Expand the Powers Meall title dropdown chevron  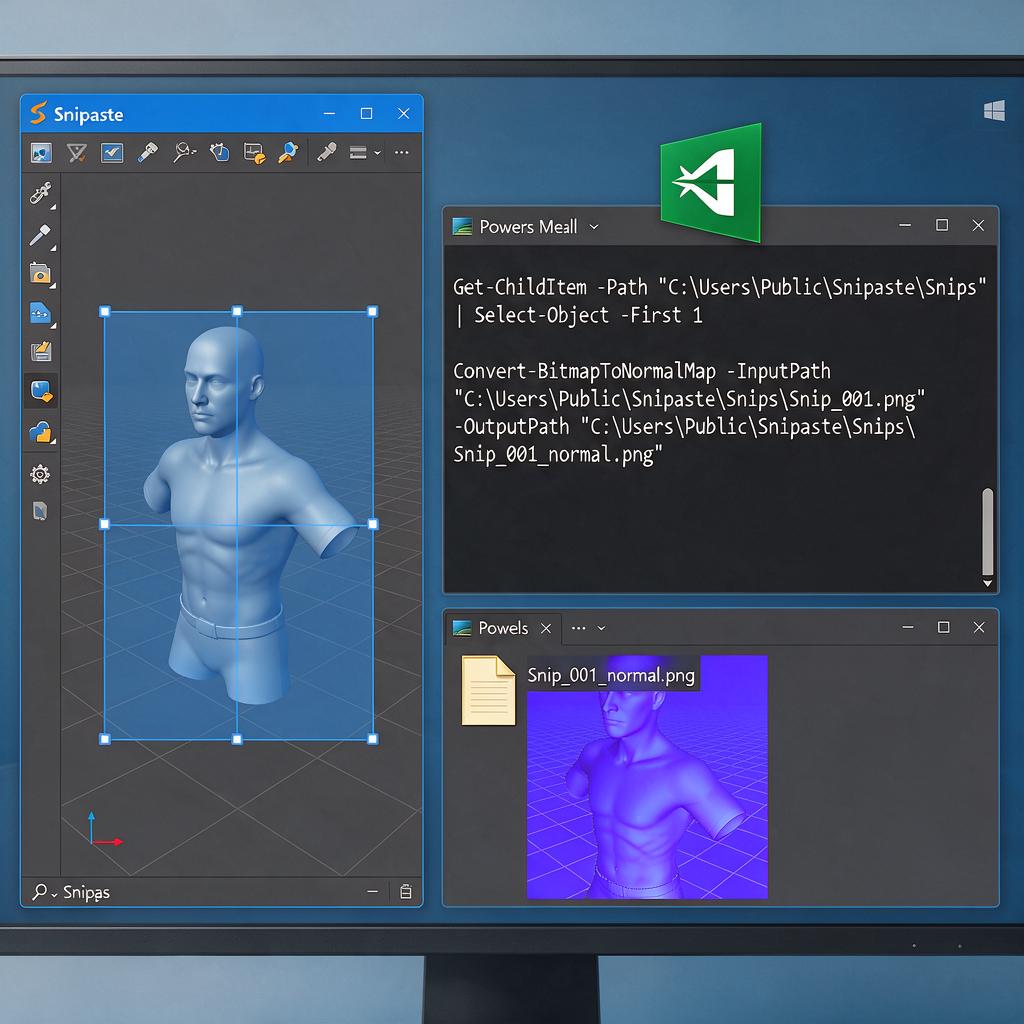594,227
